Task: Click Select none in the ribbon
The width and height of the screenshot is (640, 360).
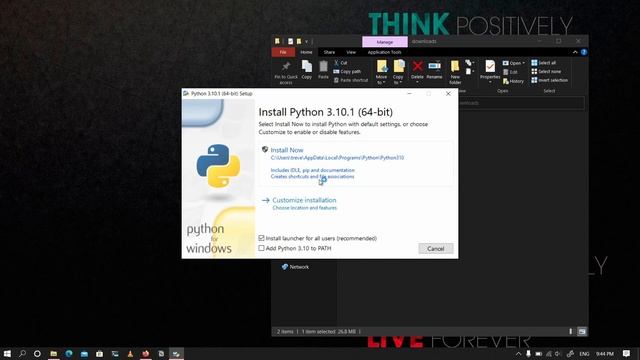Action: 546,71
